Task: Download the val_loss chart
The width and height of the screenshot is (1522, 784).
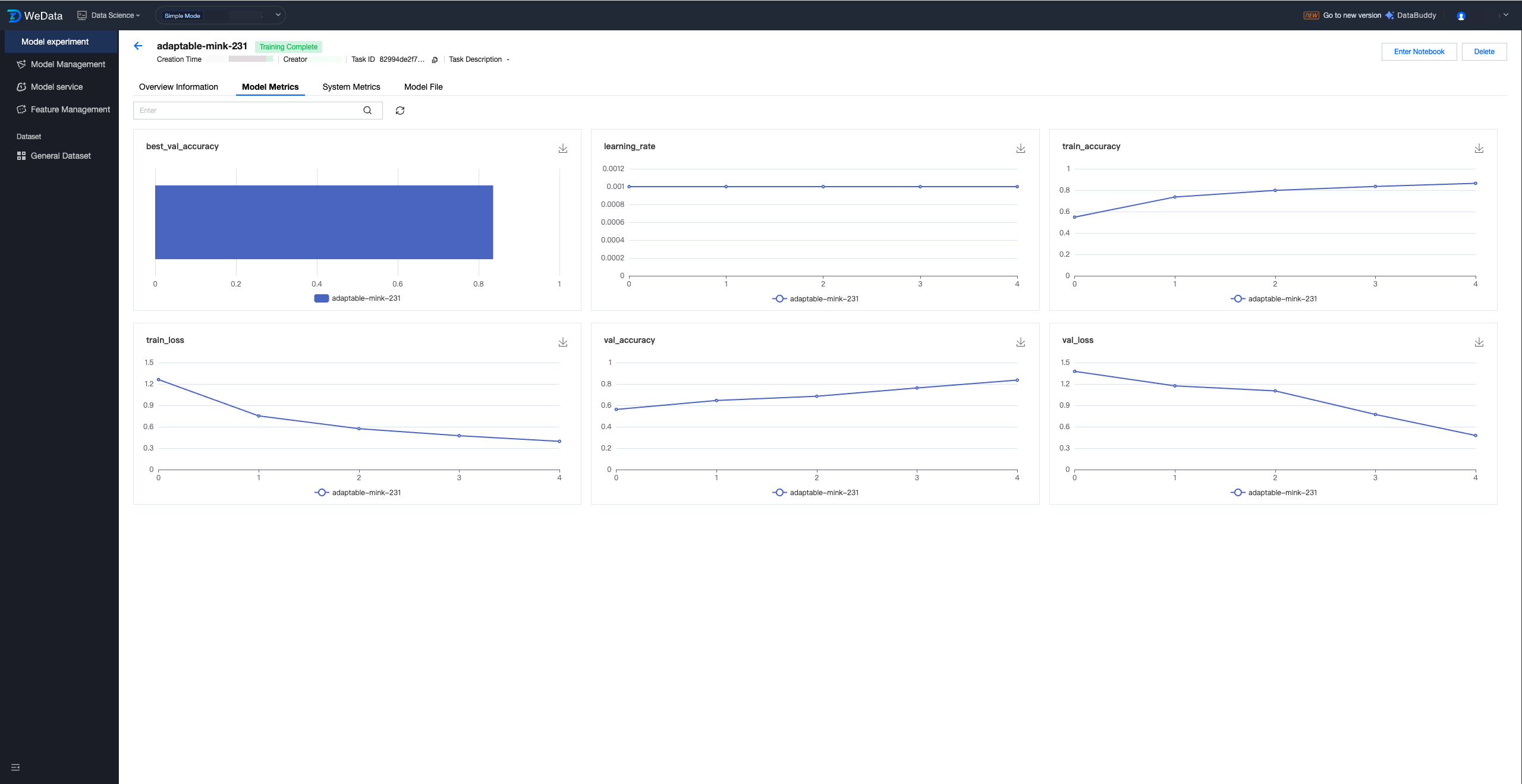Action: [1479, 342]
